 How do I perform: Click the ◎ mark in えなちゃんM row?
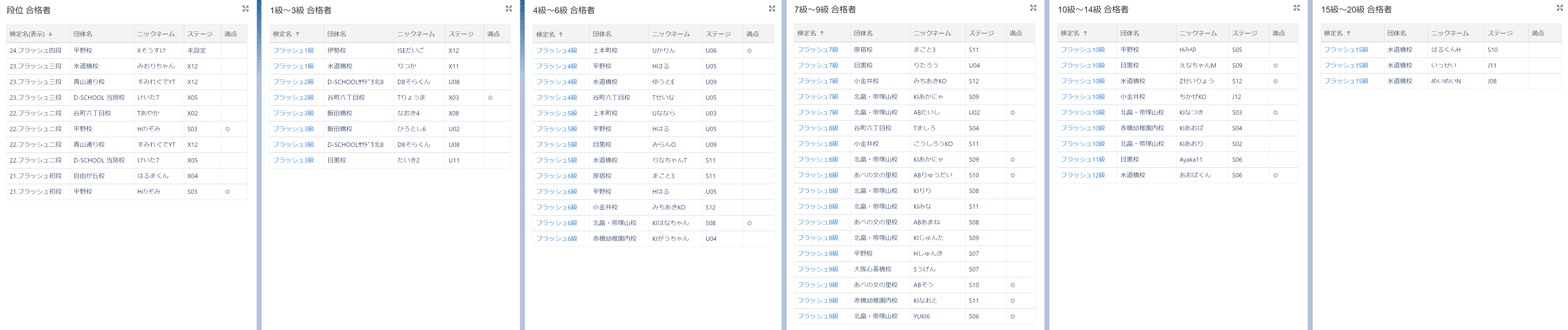(x=1275, y=66)
